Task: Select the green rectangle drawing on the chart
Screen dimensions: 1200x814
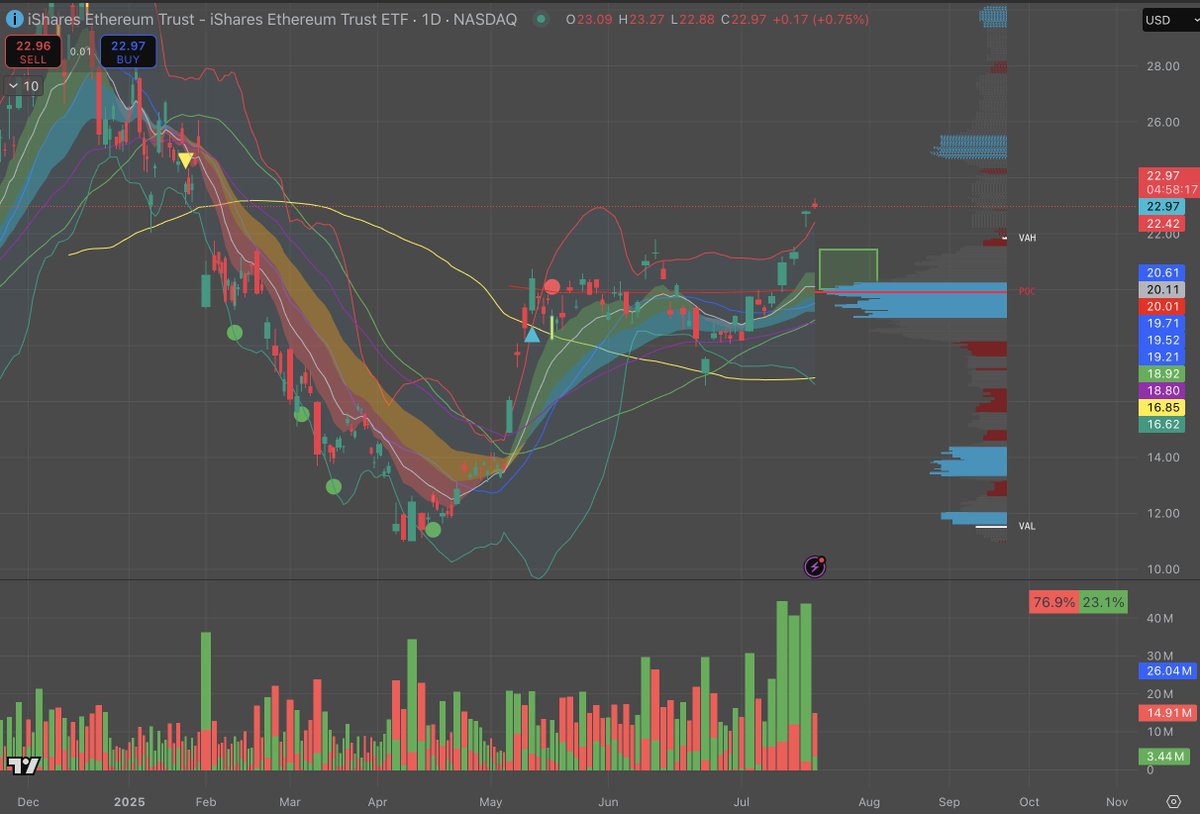Action: coord(848,269)
